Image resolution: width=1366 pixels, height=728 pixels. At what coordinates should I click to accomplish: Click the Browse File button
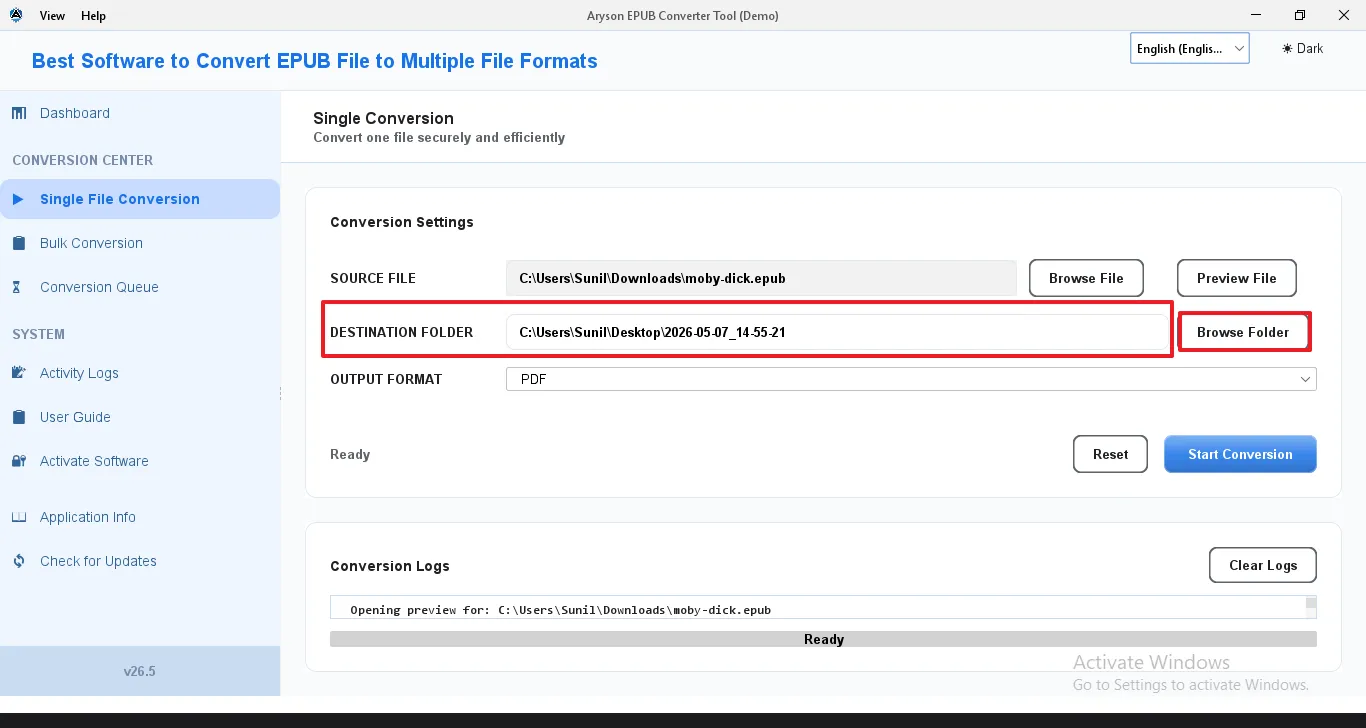click(x=1086, y=278)
